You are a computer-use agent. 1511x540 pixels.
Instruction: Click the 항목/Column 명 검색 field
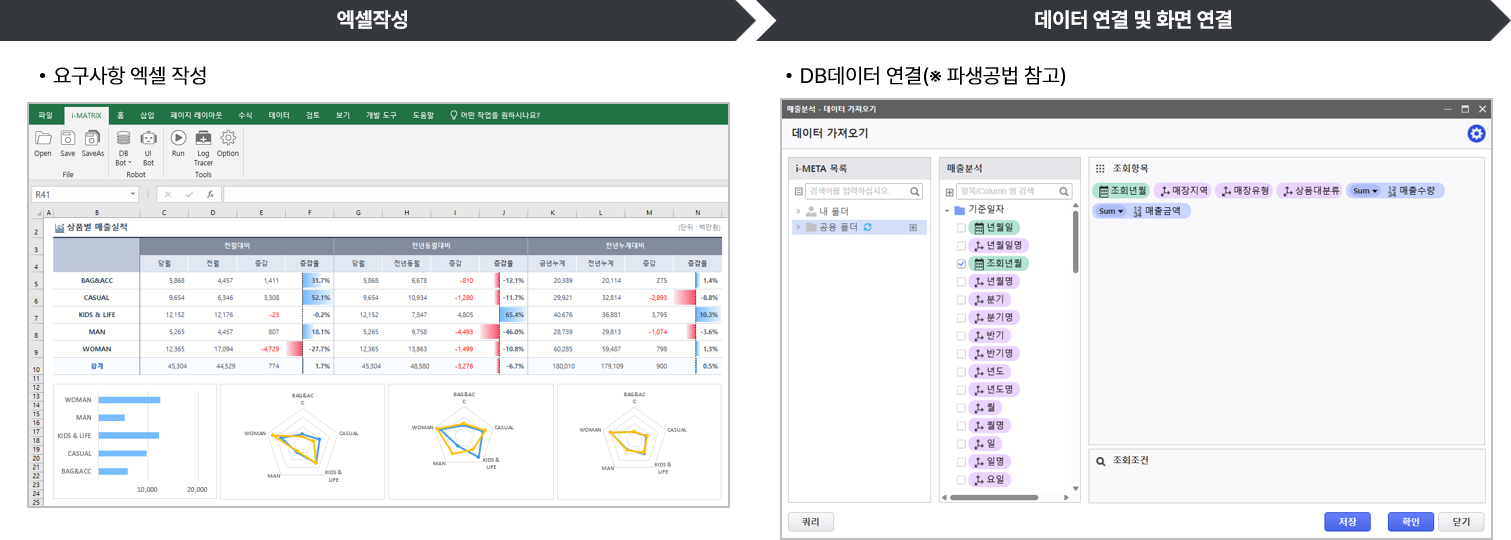pos(1013,191)
